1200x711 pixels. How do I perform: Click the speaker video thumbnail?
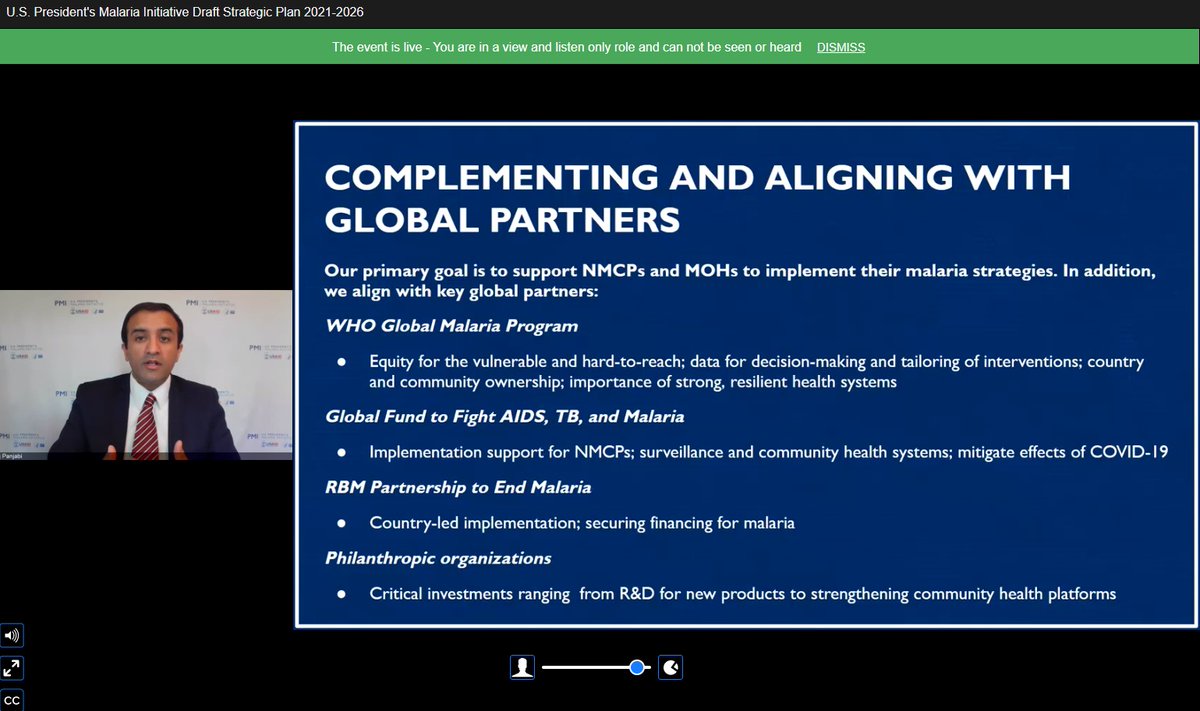click(x=146, y=375)
